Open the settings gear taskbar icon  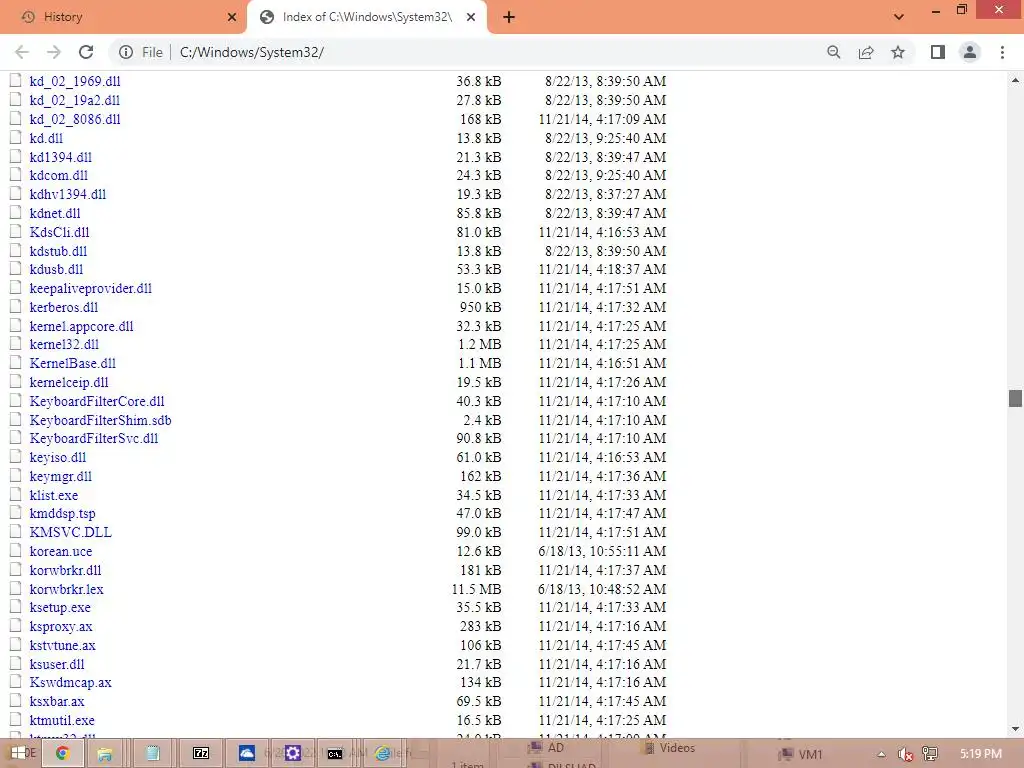click(x=292, y=753)
